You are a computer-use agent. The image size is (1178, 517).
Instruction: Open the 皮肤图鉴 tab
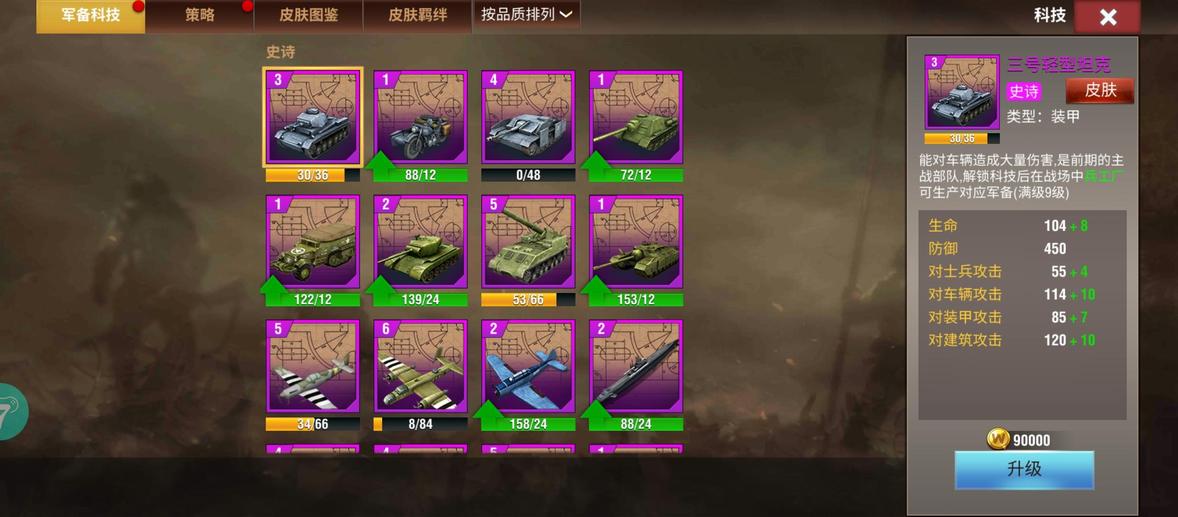(x=309, y=15)
